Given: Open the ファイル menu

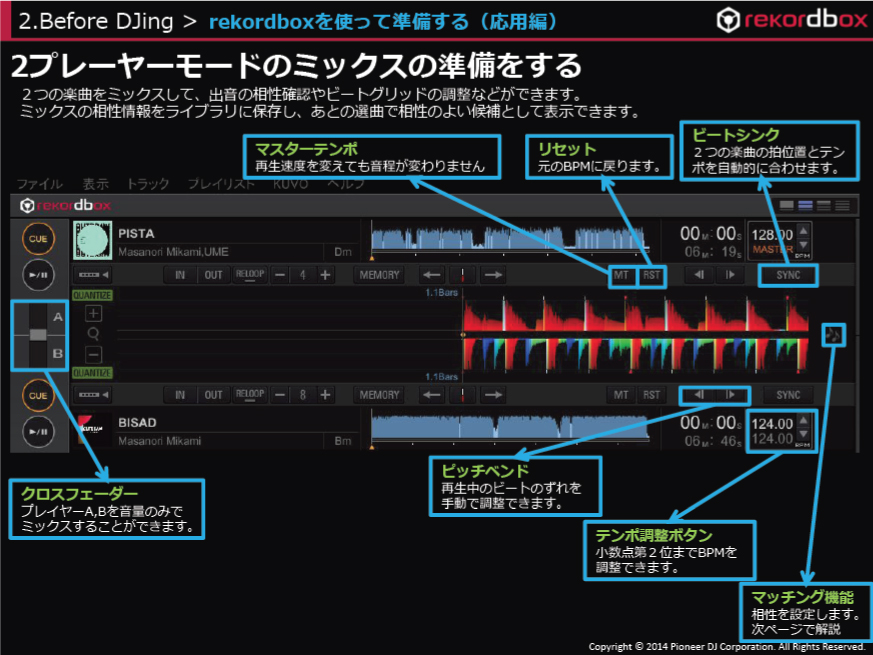Looking at the screenshot, I should click(40, 184).
